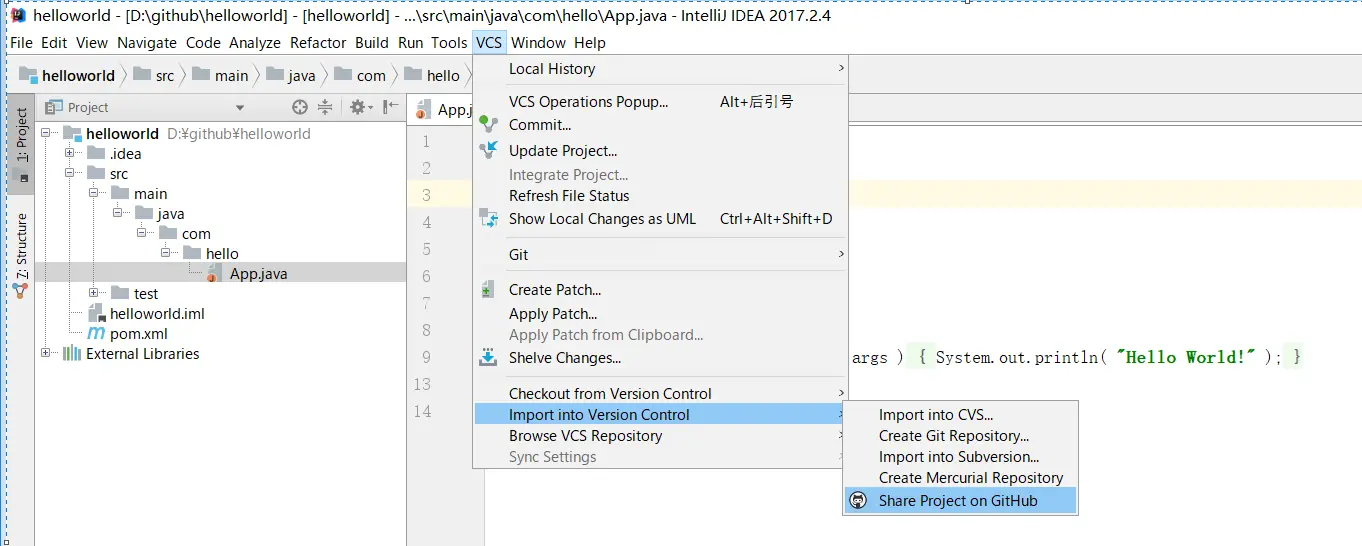Click line number 14 in editor gutter
This screenshot has height=546, width=1362.
tap(423, 411)
